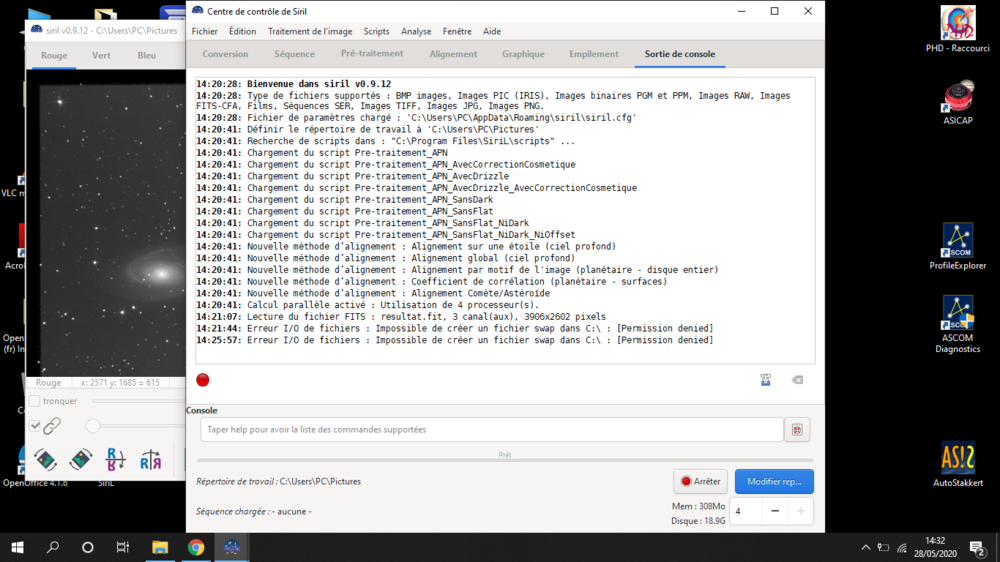Image resolution: width=1000 pixels, height=562 pixels.
Task: Click the Modifier rep... button
Action: (774, 482)
